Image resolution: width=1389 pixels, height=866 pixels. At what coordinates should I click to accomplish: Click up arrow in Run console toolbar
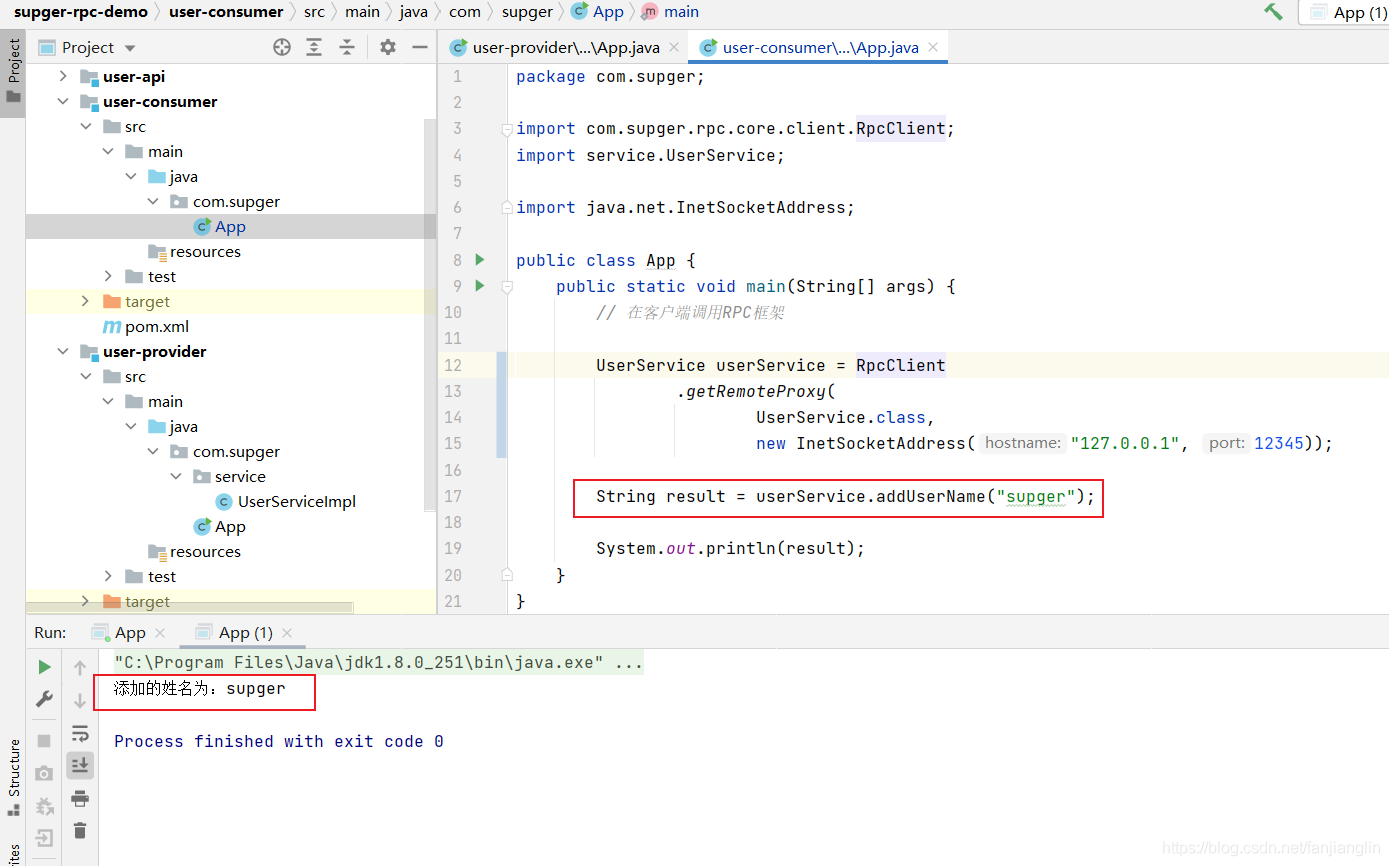(80, 668)
